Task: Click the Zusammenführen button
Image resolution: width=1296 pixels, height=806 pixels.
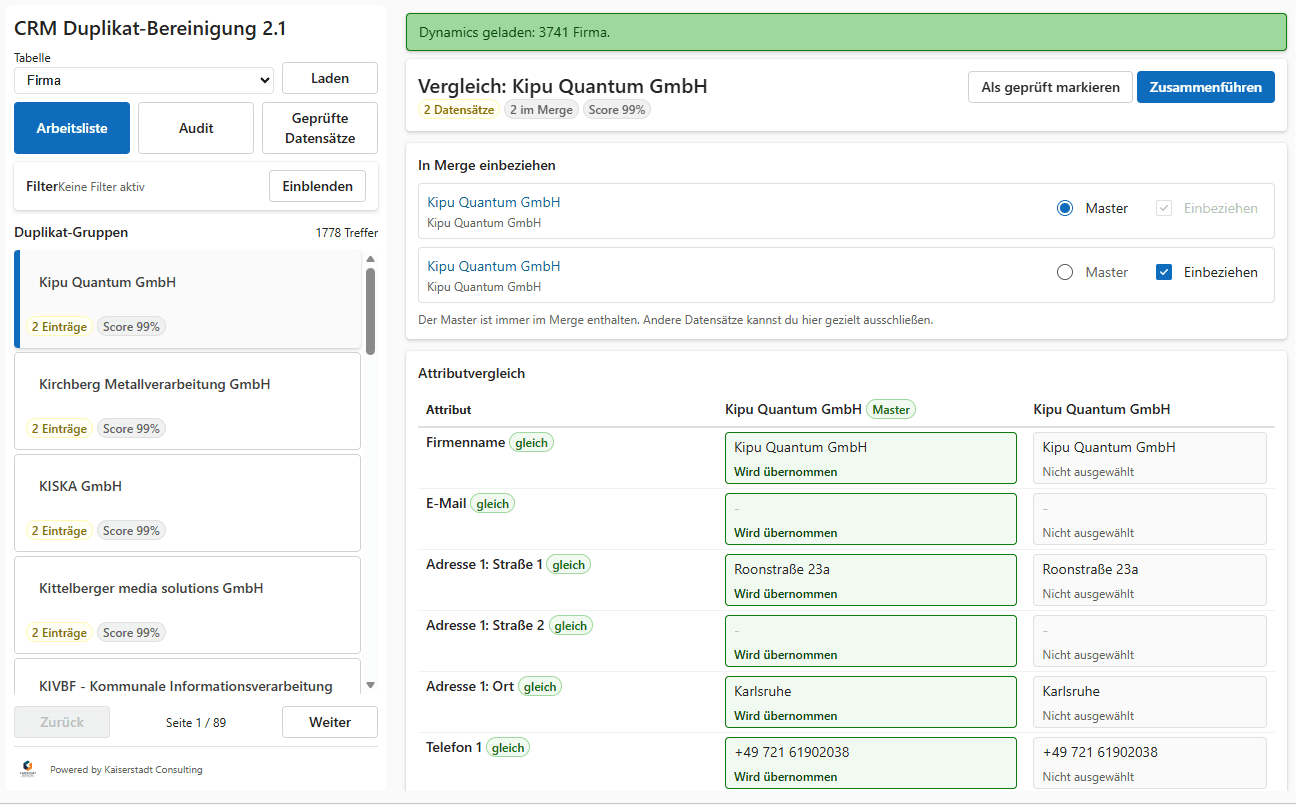Action: (1206, 87)
